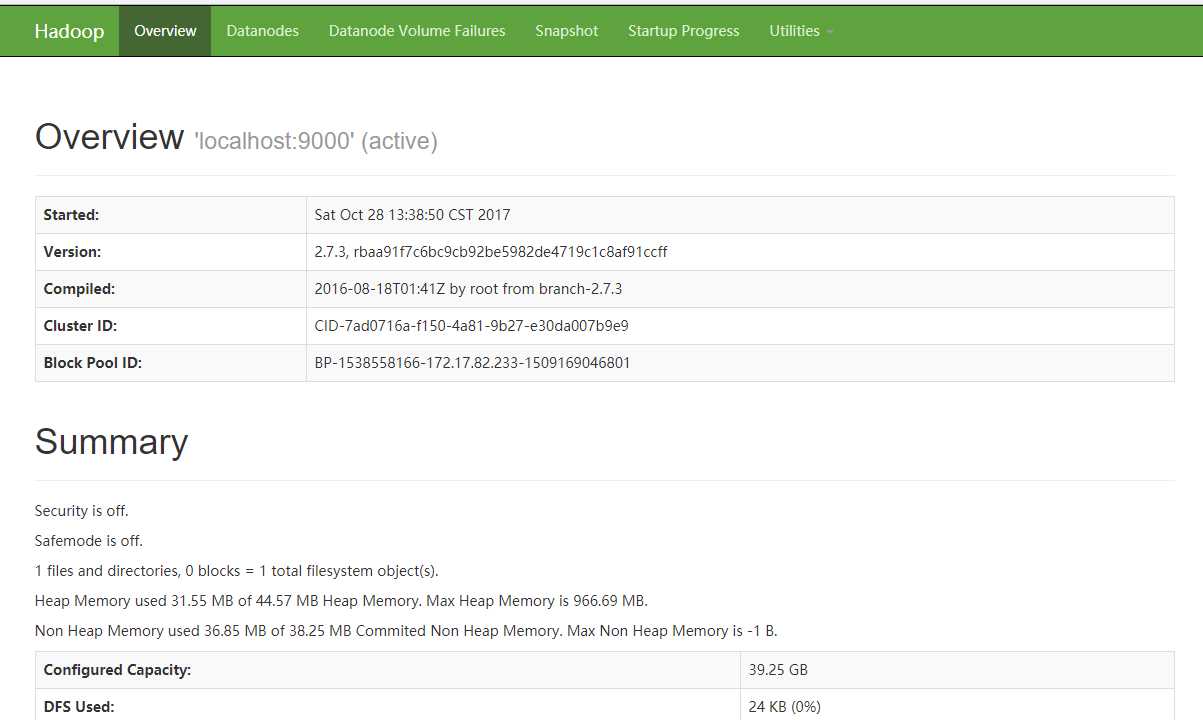This screenshot has width=1203, height=720.
Task: Click the Configured Capacity: label
Action: point(117,670)
